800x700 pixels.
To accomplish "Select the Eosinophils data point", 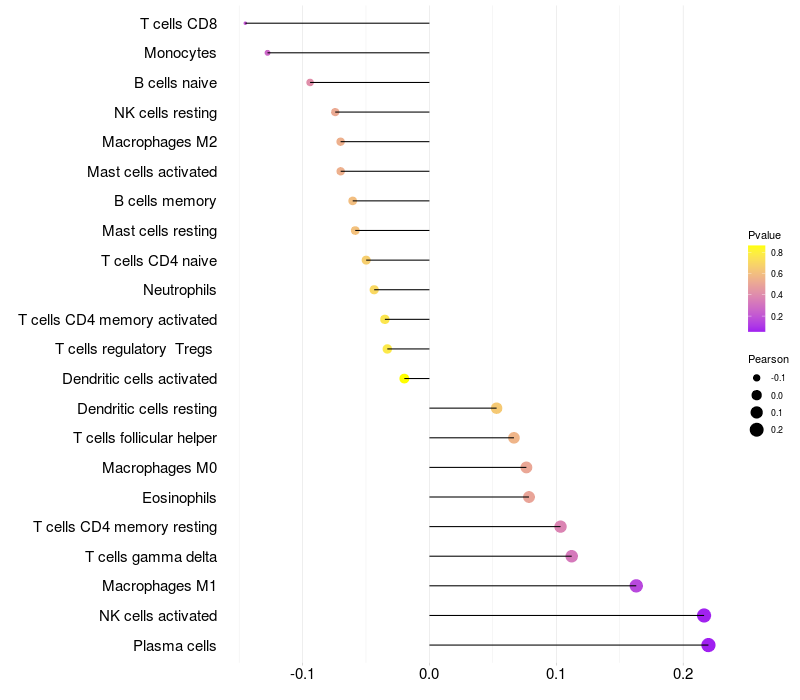I will tap(529, 497).
